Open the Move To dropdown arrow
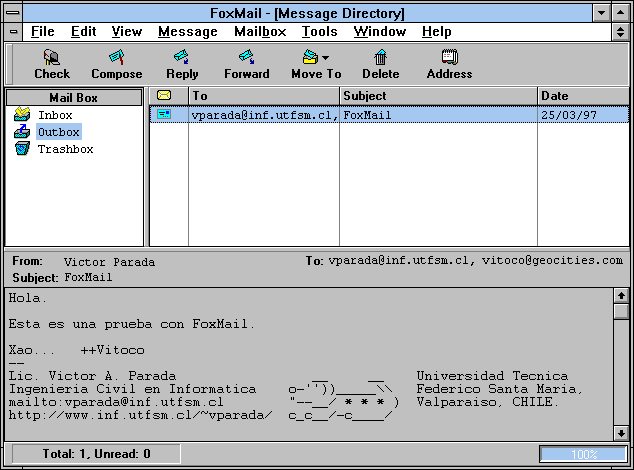Image resolution: width=634 pixels, height=470 pixels. coord(325,58)
